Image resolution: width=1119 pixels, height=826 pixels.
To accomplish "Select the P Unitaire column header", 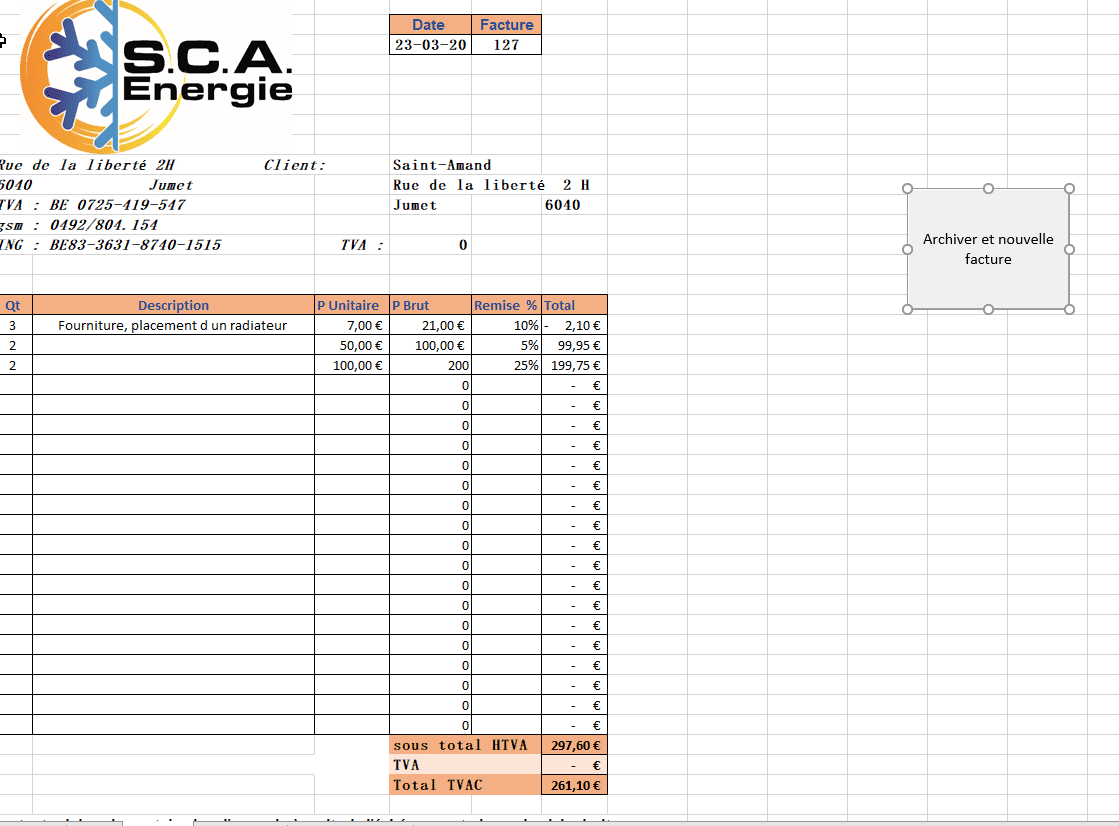I will 352,305.
